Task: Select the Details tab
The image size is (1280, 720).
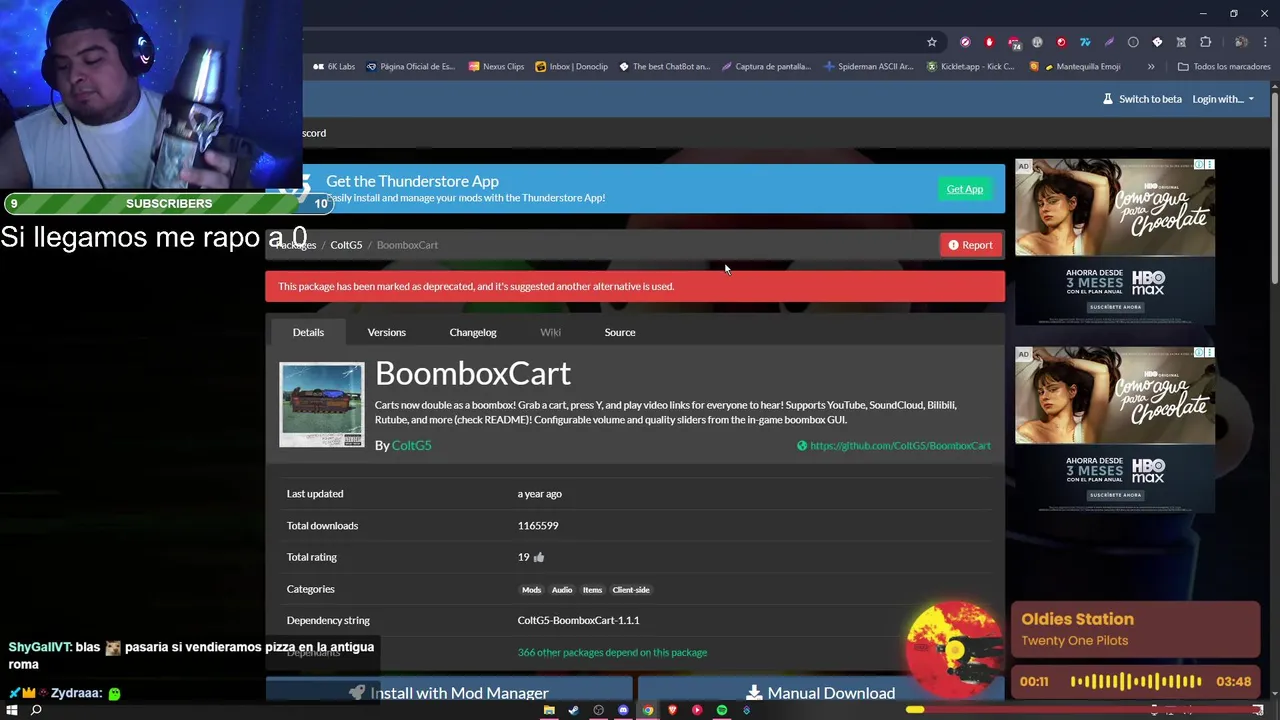Action: pyautogui.click(x=308, y=332)
